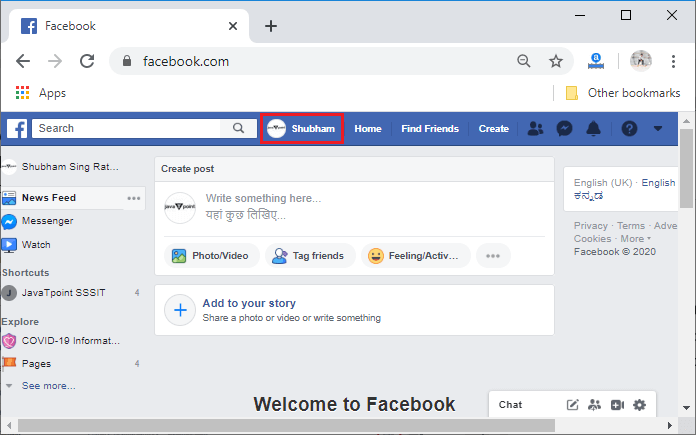Open Pages in Explore section
Image resolution: width=696 pixels, height=435 pixels.
(36, 364)
